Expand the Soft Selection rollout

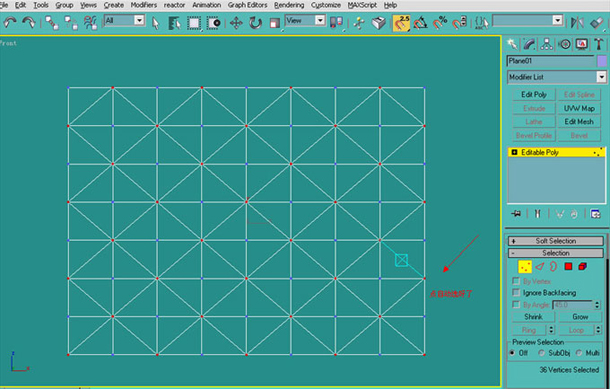click(556, 241)
